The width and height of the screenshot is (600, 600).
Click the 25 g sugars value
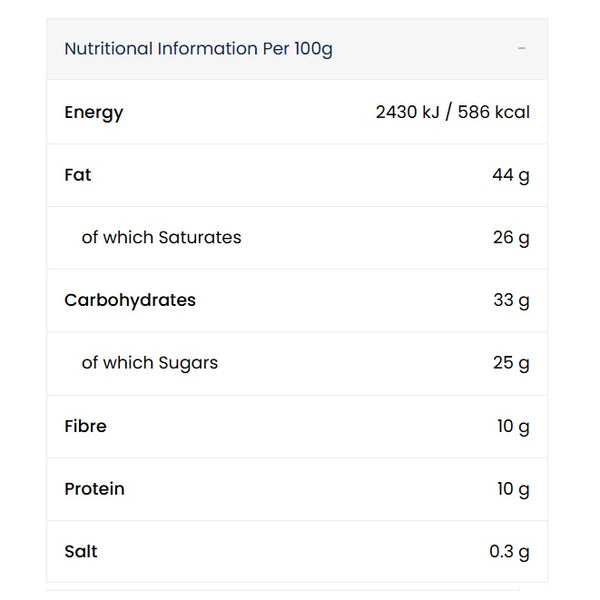pos(511,363)
